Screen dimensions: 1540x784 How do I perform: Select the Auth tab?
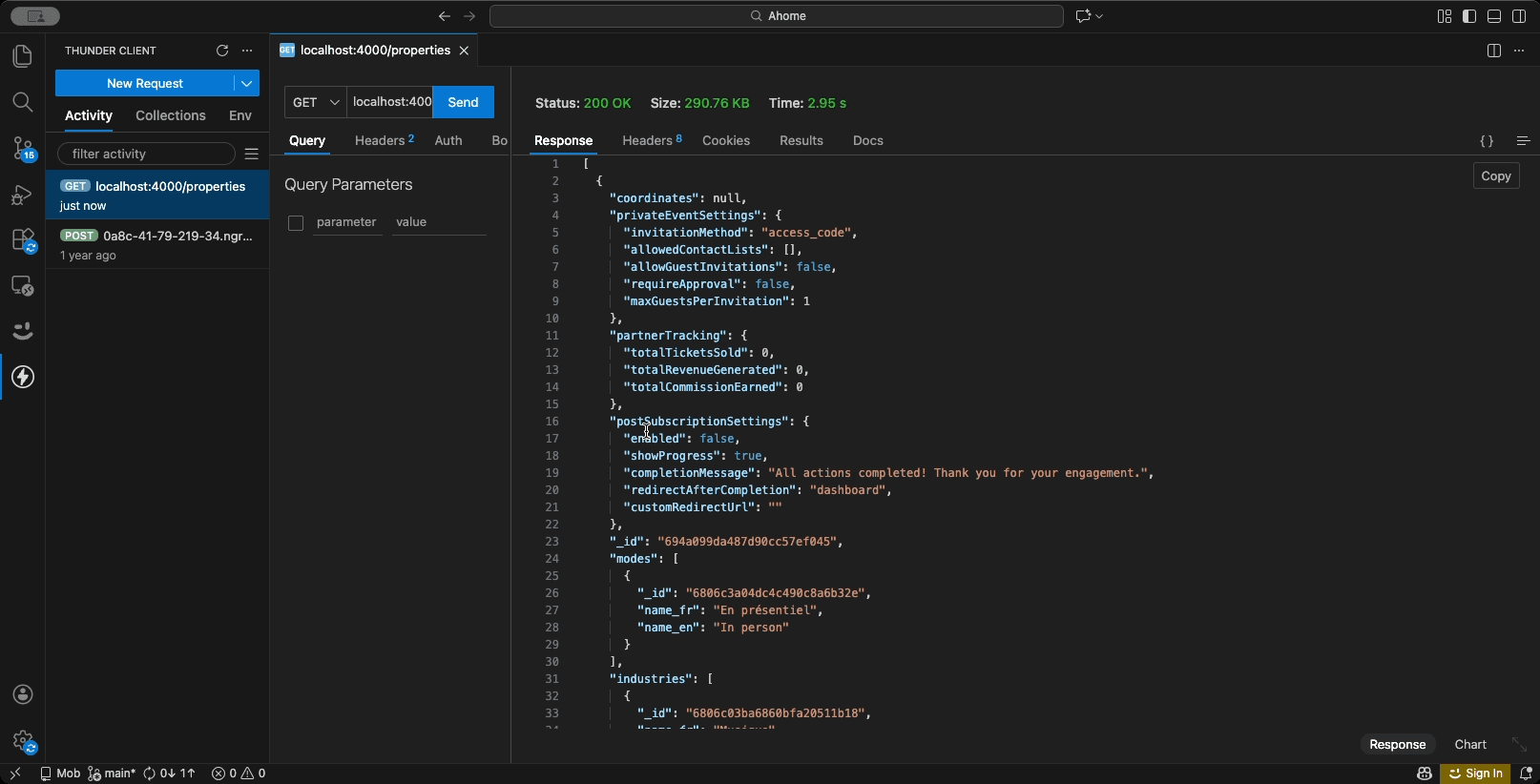pos(448,140)
